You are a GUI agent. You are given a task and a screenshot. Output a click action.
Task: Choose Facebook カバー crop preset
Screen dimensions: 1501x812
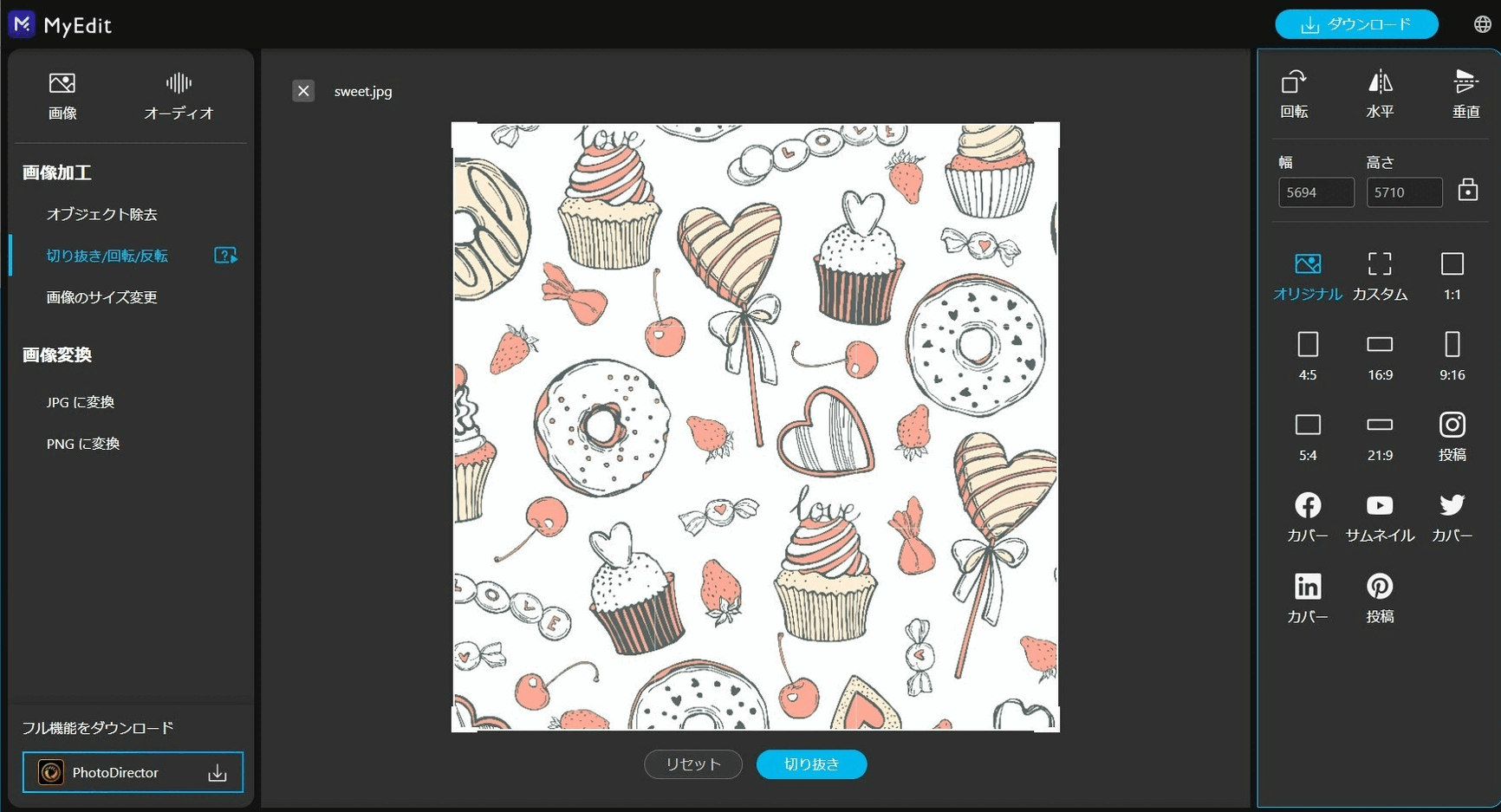point(1308,517)
